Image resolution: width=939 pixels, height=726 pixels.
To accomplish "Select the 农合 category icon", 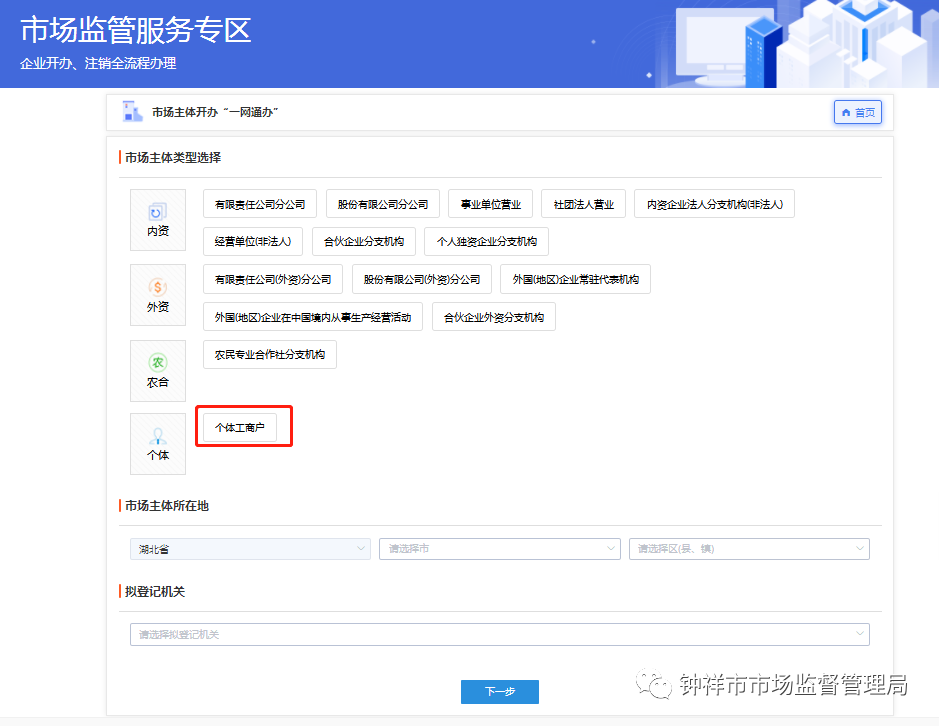I will (x=157, y=370).
